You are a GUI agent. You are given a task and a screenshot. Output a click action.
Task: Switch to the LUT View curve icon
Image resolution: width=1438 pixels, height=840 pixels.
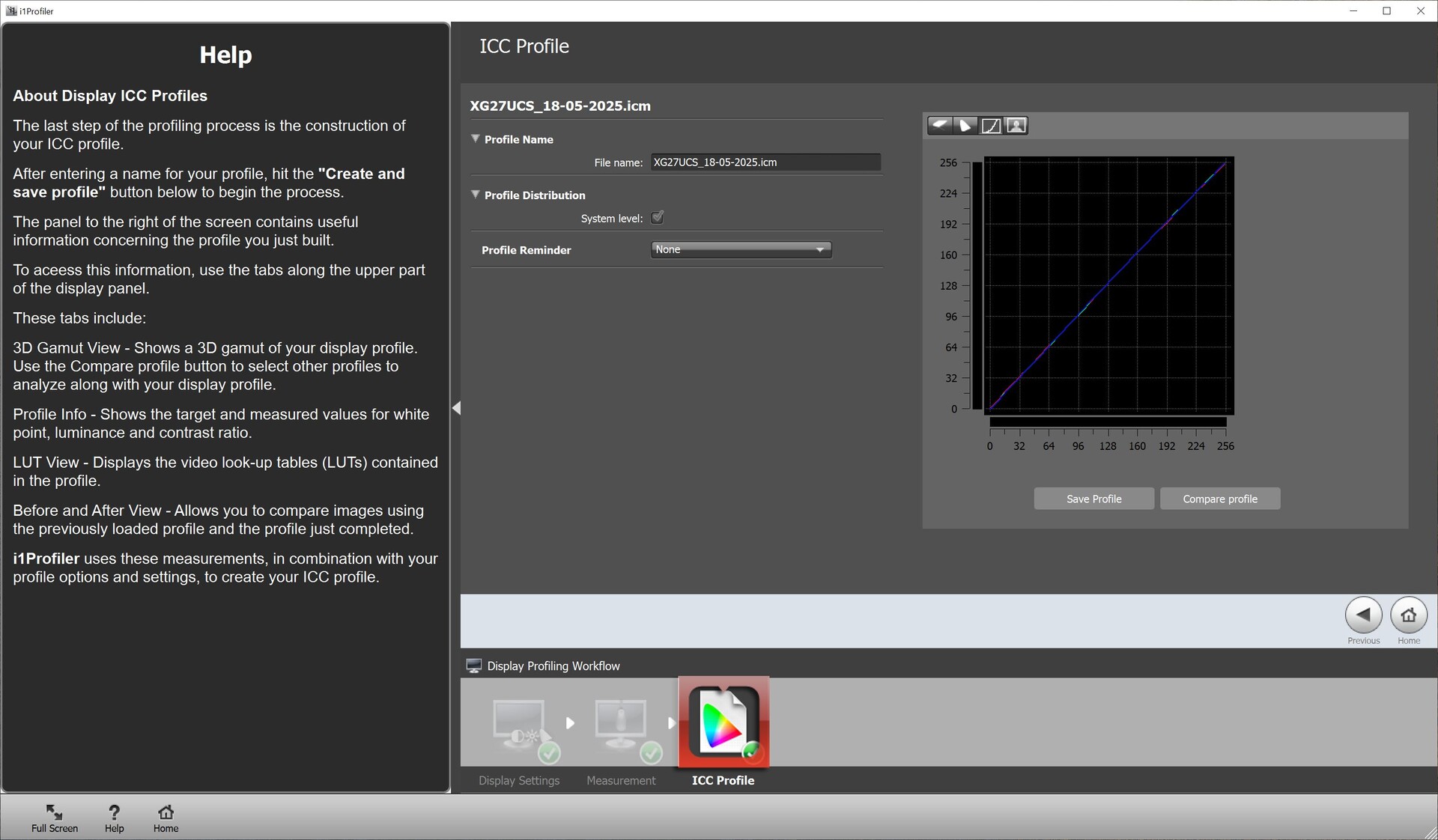[991, 126]
